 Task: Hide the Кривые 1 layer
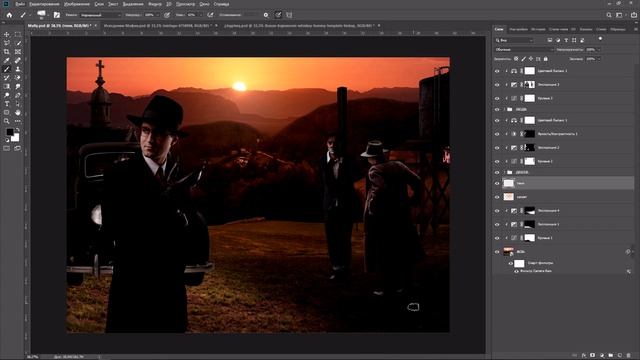[497, 238]
